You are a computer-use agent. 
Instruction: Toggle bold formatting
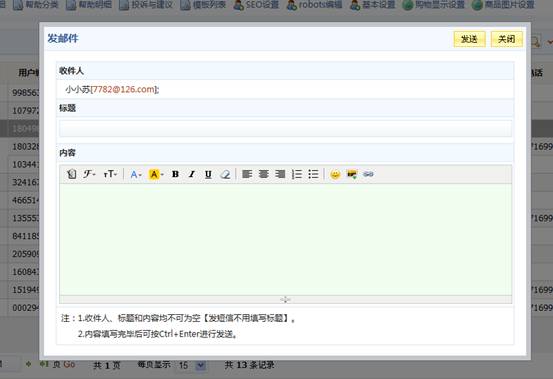point(175,174)
